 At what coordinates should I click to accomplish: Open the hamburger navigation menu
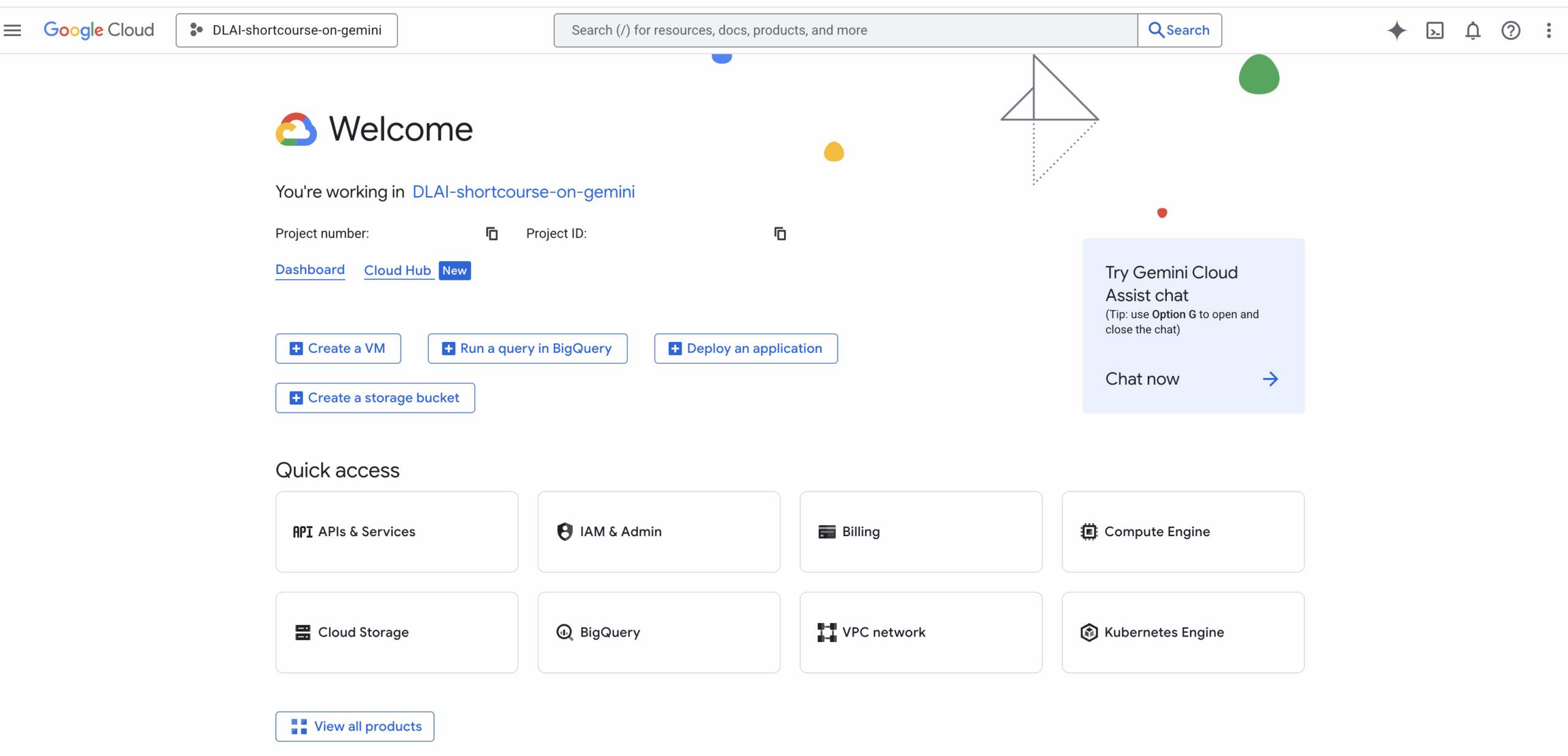coord(12,30)
